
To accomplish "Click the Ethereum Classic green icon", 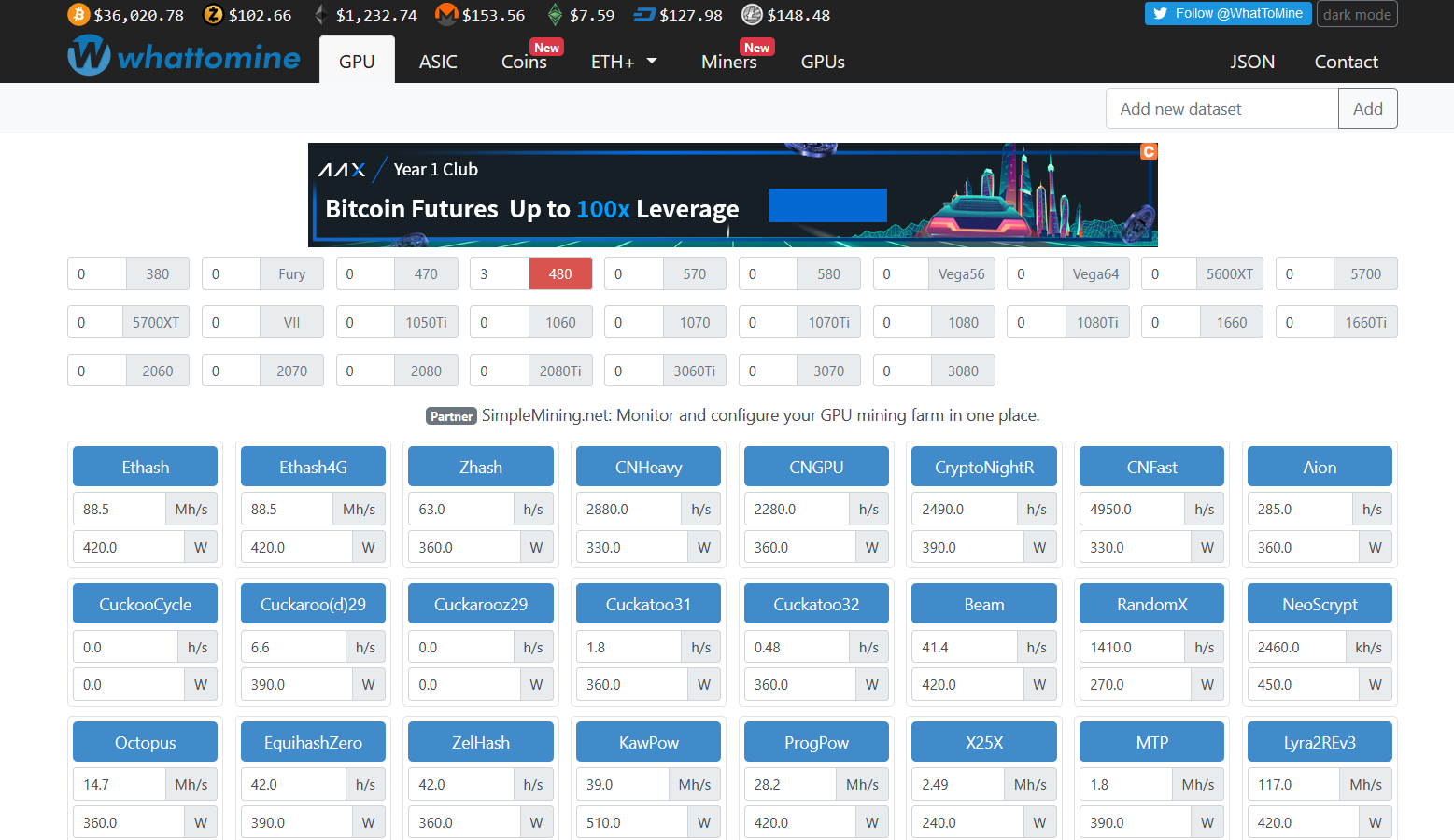I will coord(555,15).
